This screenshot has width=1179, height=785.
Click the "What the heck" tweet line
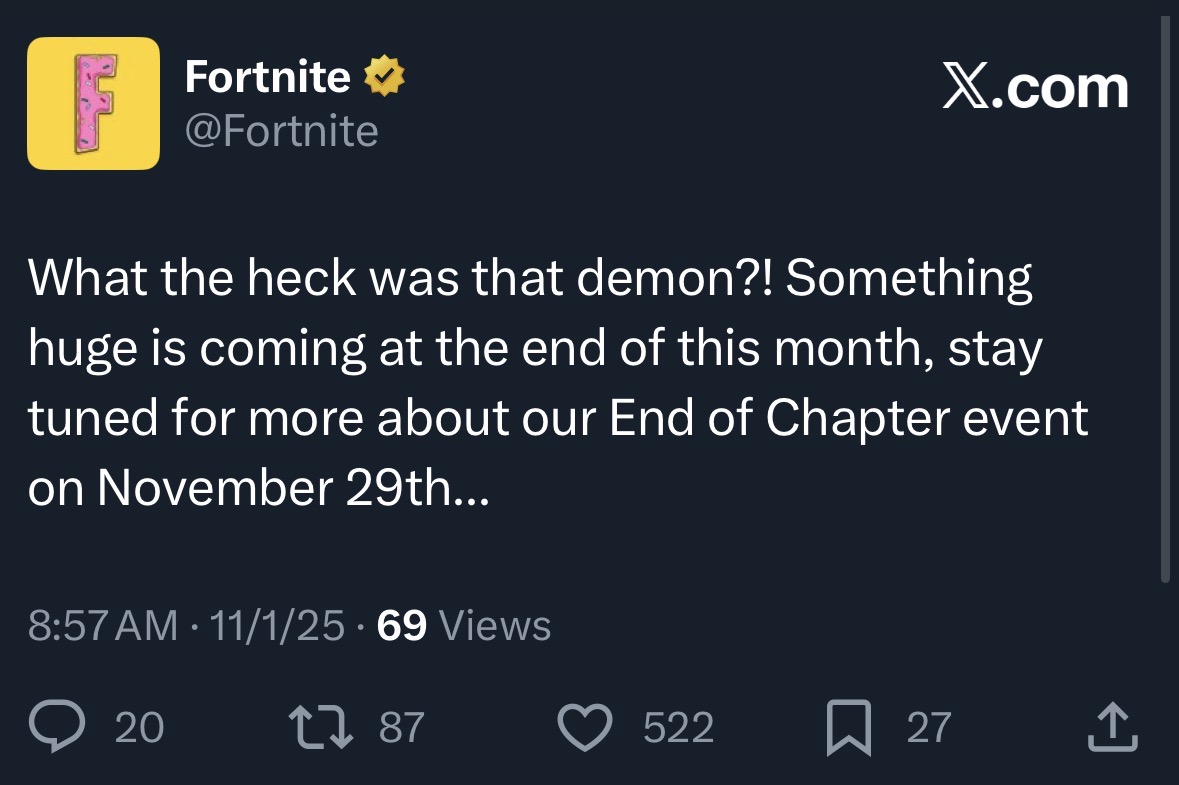click(530, 278)
